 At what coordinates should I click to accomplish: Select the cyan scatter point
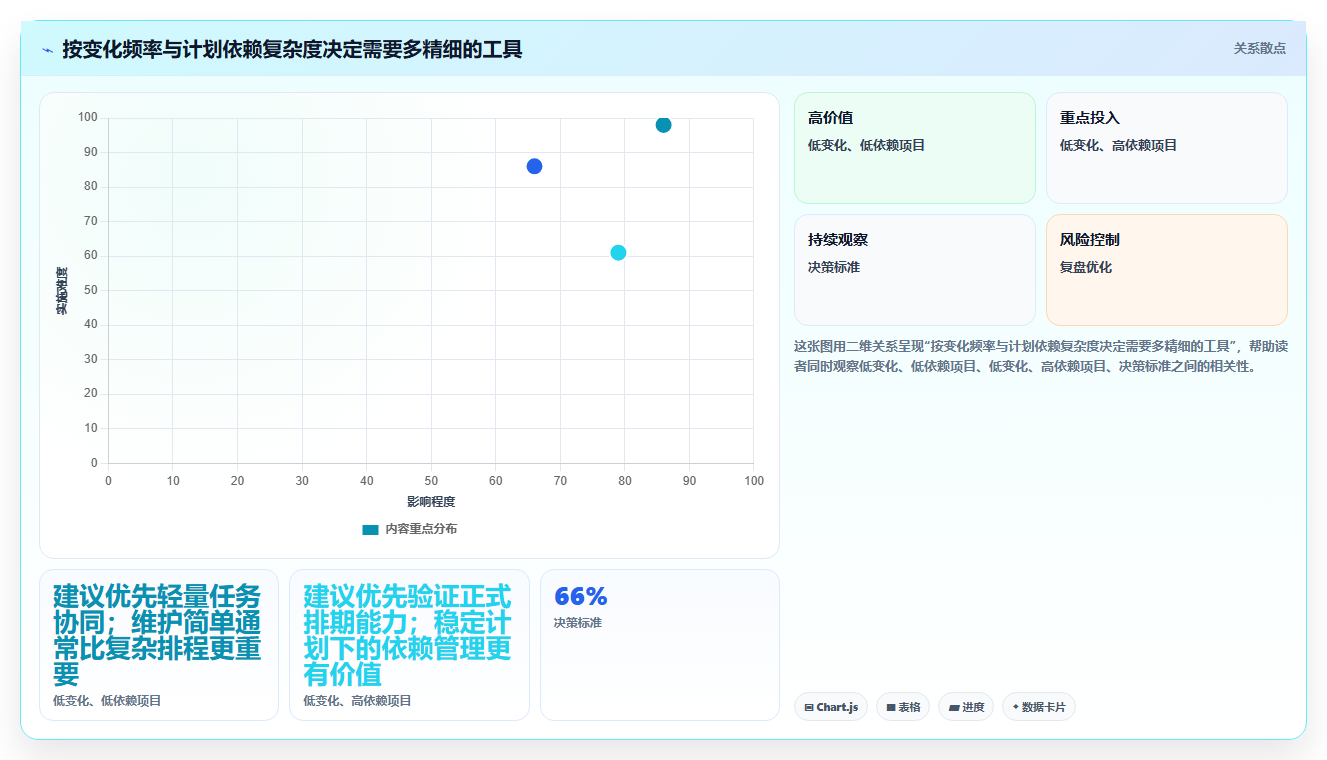pyautogui.click(x=618, y=253)
